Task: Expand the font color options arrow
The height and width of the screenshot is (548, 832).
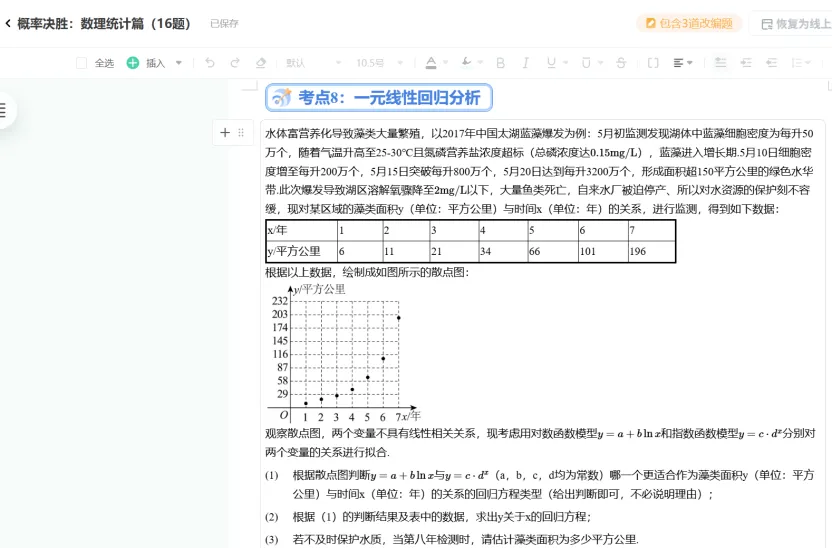Action: point(446,63)
